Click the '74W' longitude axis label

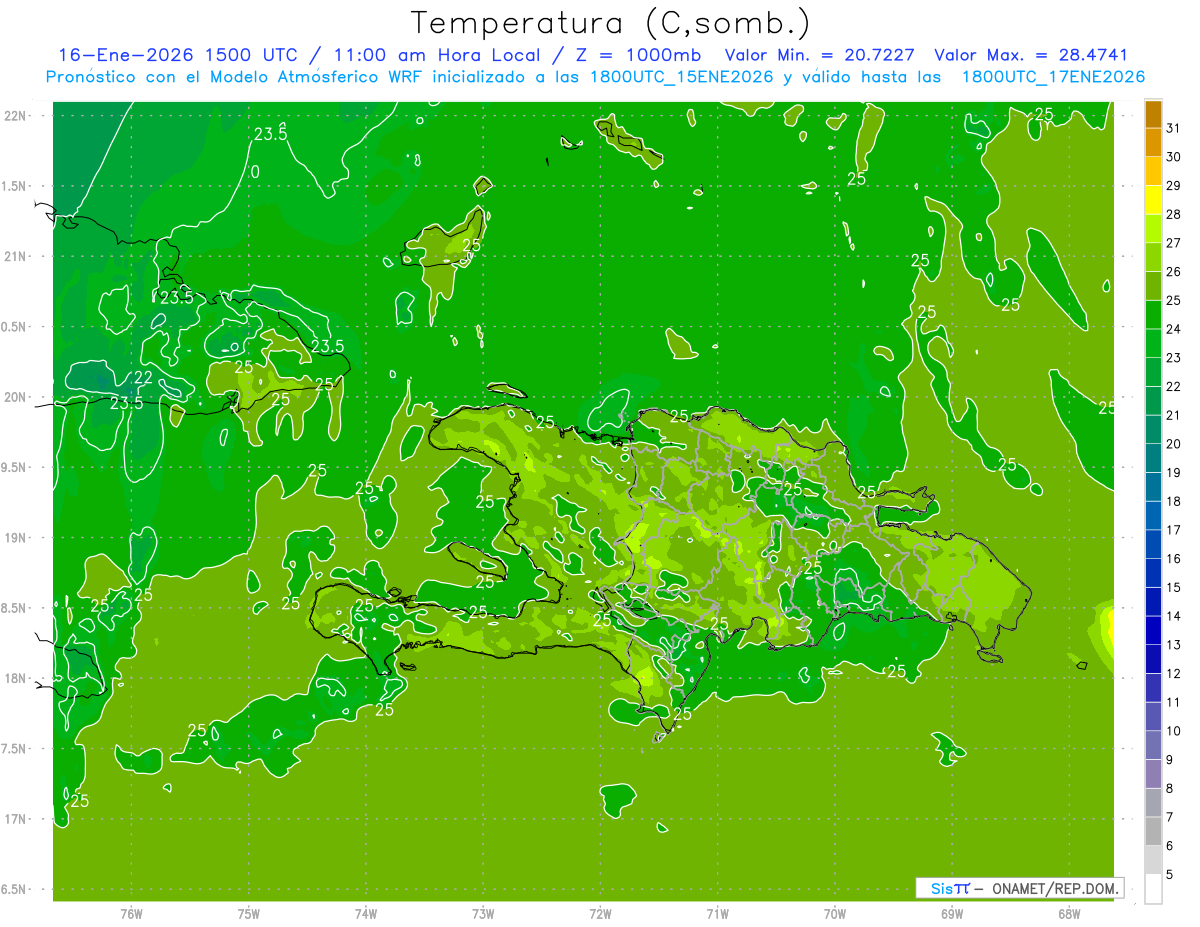tap(366, 913)
